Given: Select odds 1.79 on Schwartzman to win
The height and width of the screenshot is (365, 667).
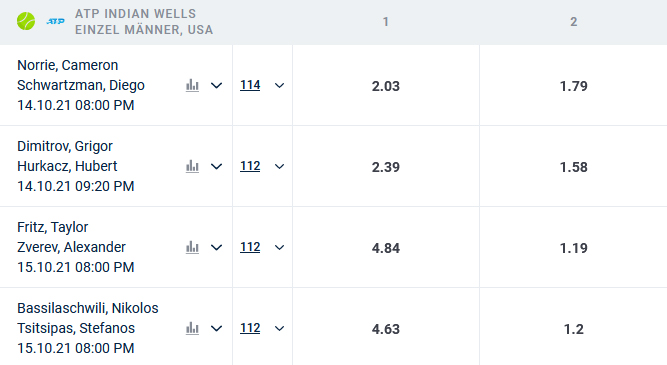Looking at the screenshot, I should tap(573, 86).
